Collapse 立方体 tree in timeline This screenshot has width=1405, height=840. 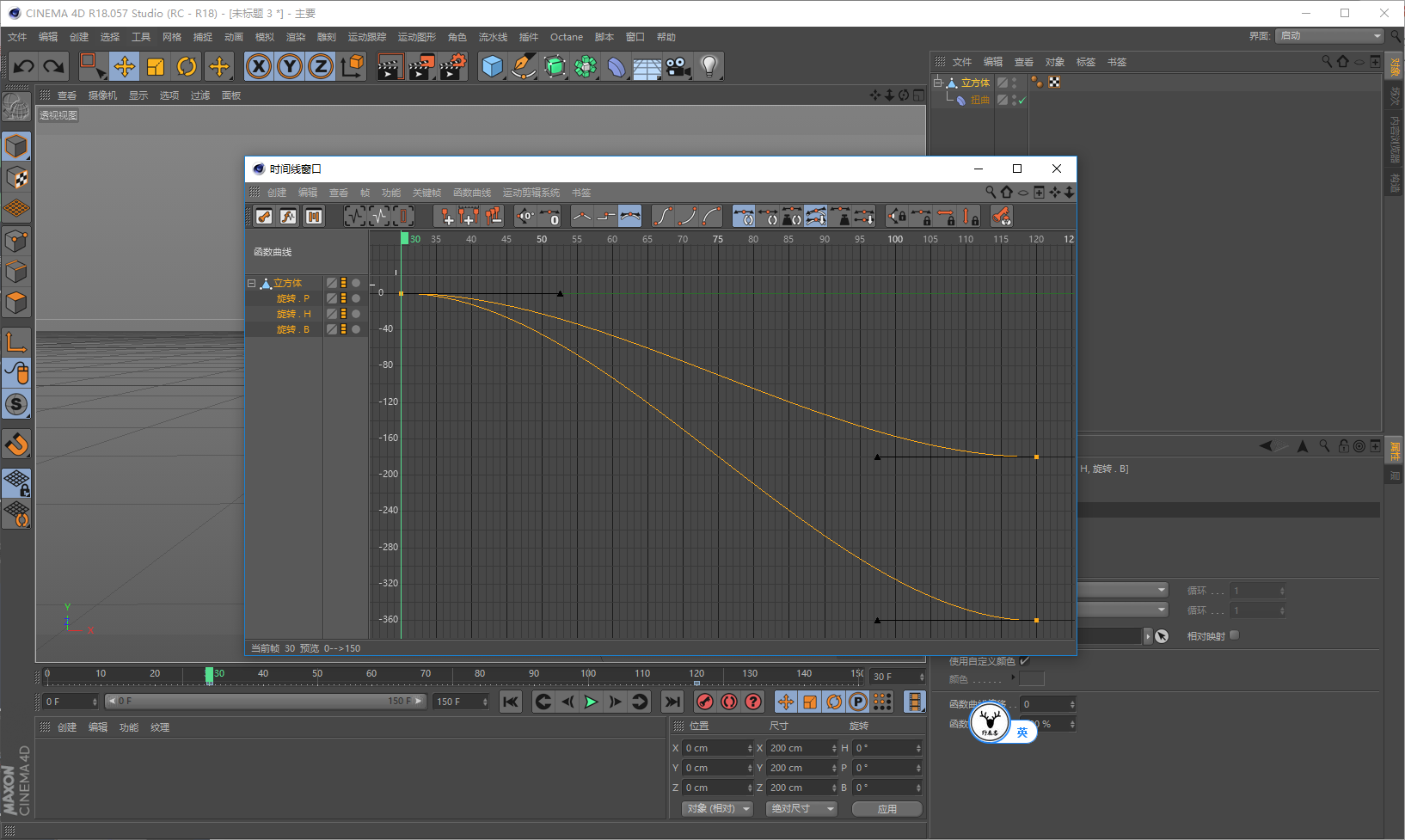tap(252, 283)
